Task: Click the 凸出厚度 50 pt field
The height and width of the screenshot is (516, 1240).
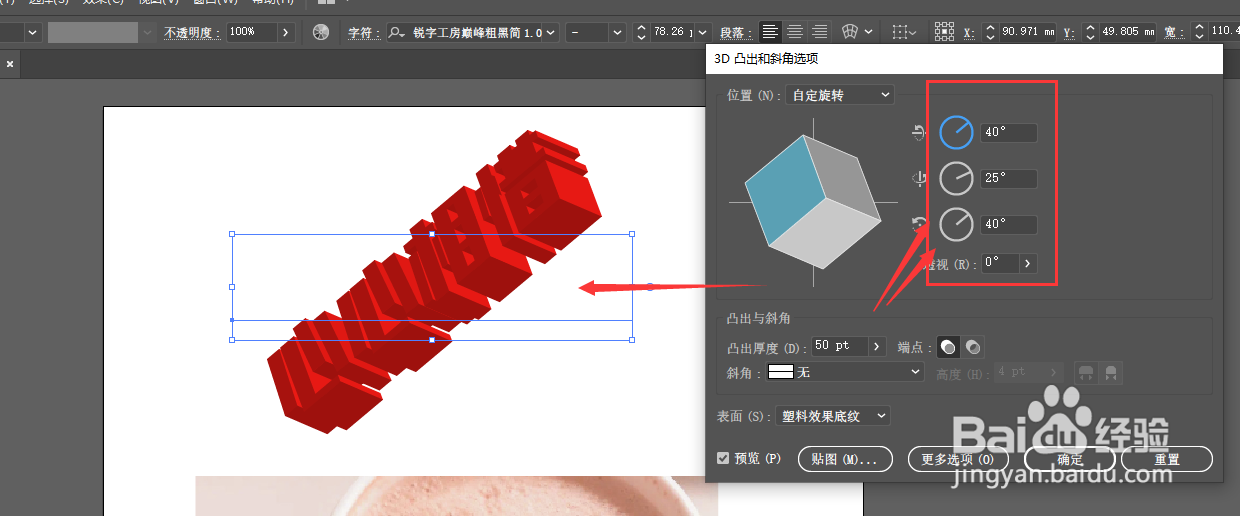Action: (839, 346)
